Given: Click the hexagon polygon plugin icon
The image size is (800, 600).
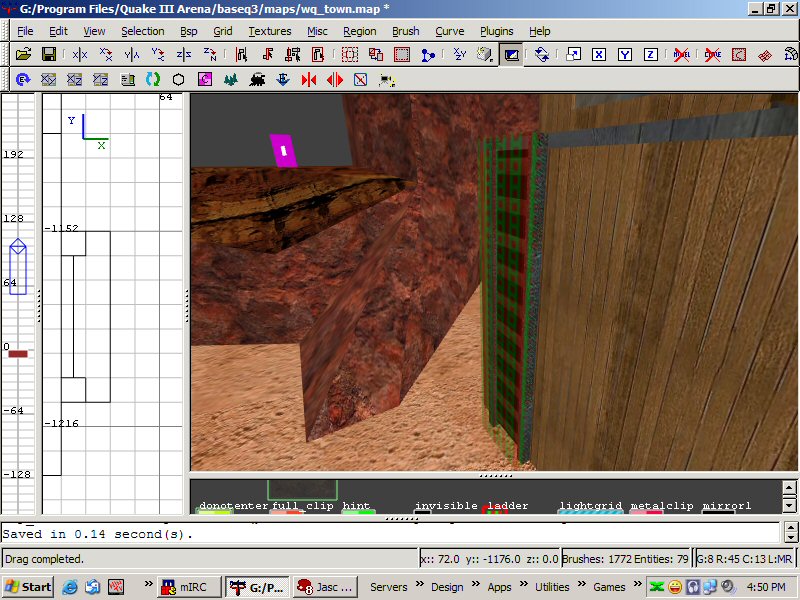Looking at the screenshot, I should click(x=179, y=80).
